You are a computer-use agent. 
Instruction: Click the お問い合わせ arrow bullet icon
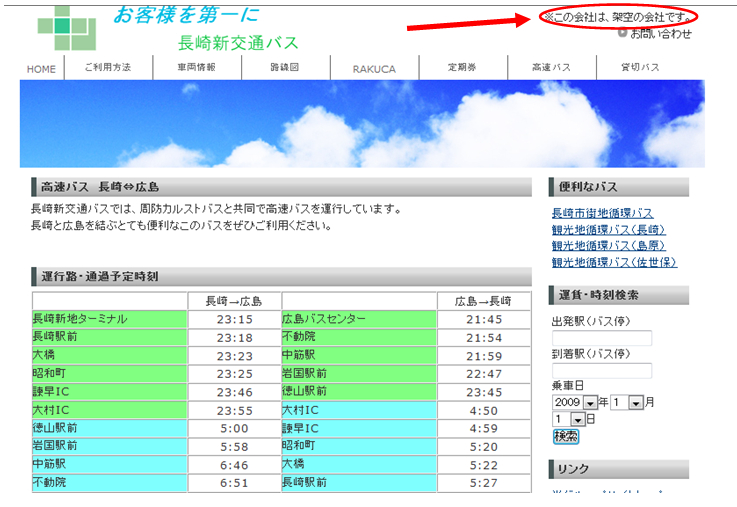coord(622,33)
